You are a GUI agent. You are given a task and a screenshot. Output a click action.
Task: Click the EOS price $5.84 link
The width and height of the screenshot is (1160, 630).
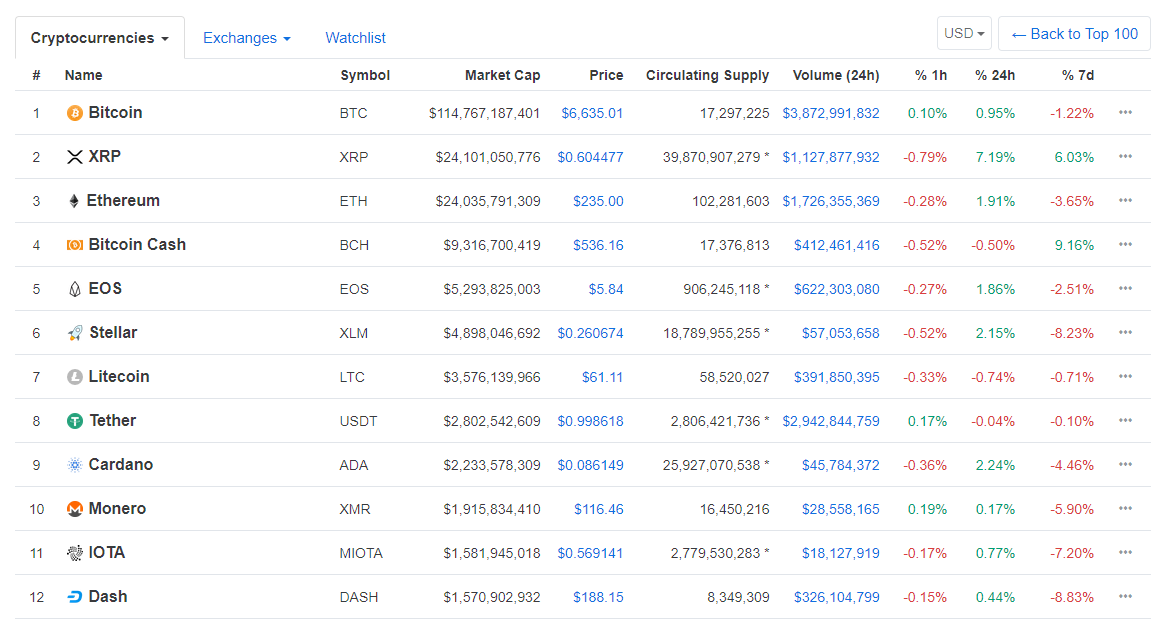tap(605, 289)
